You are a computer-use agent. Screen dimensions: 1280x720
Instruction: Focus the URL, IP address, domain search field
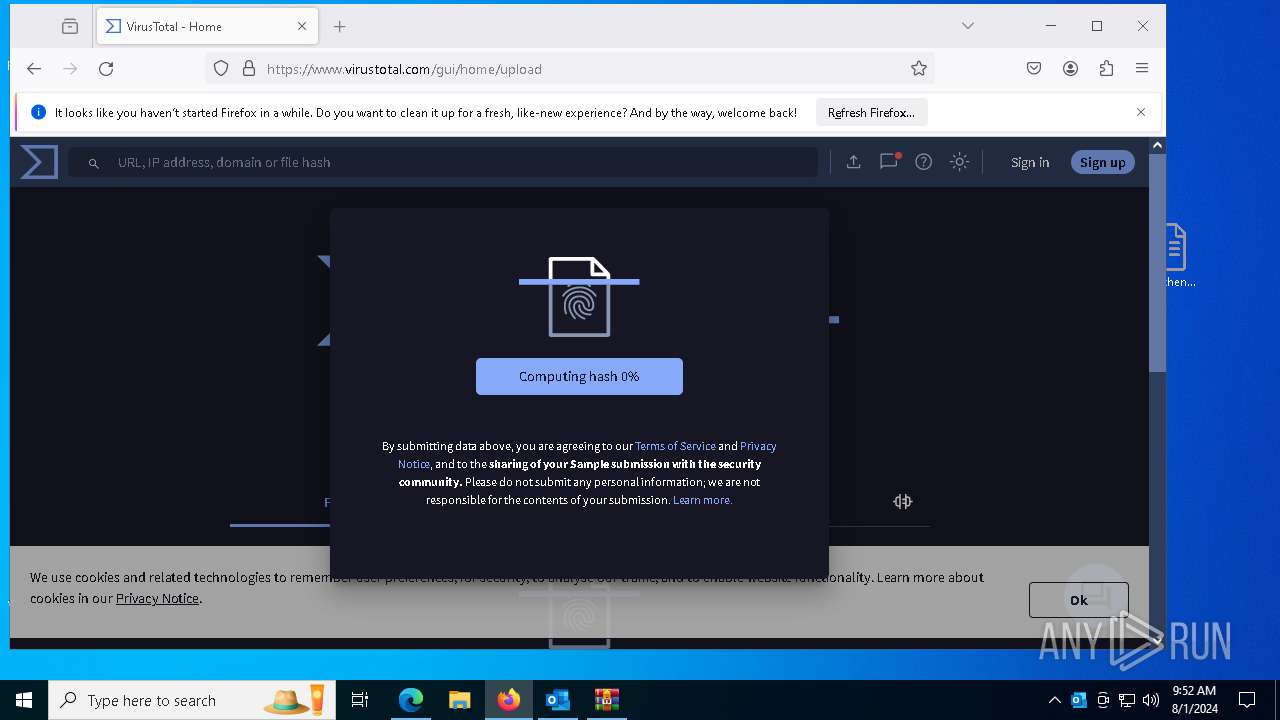click(443, 162)
